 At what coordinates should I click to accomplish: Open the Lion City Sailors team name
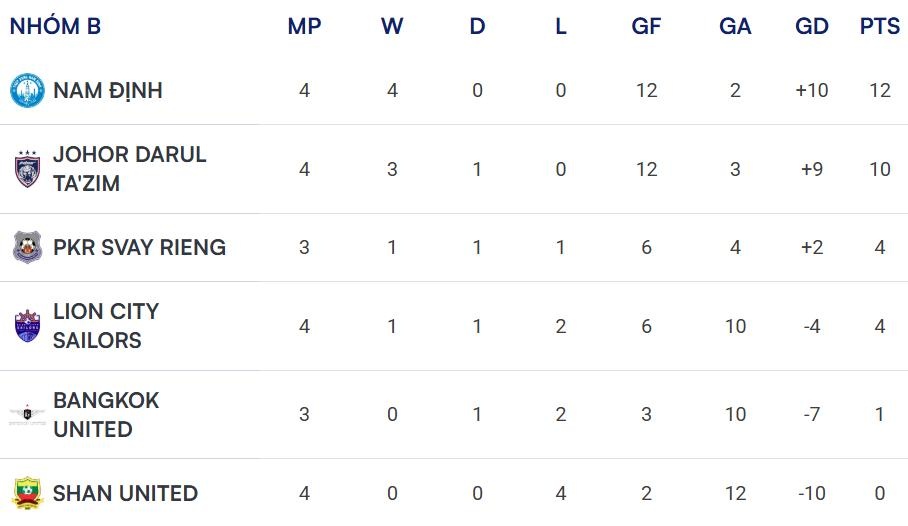106,326
